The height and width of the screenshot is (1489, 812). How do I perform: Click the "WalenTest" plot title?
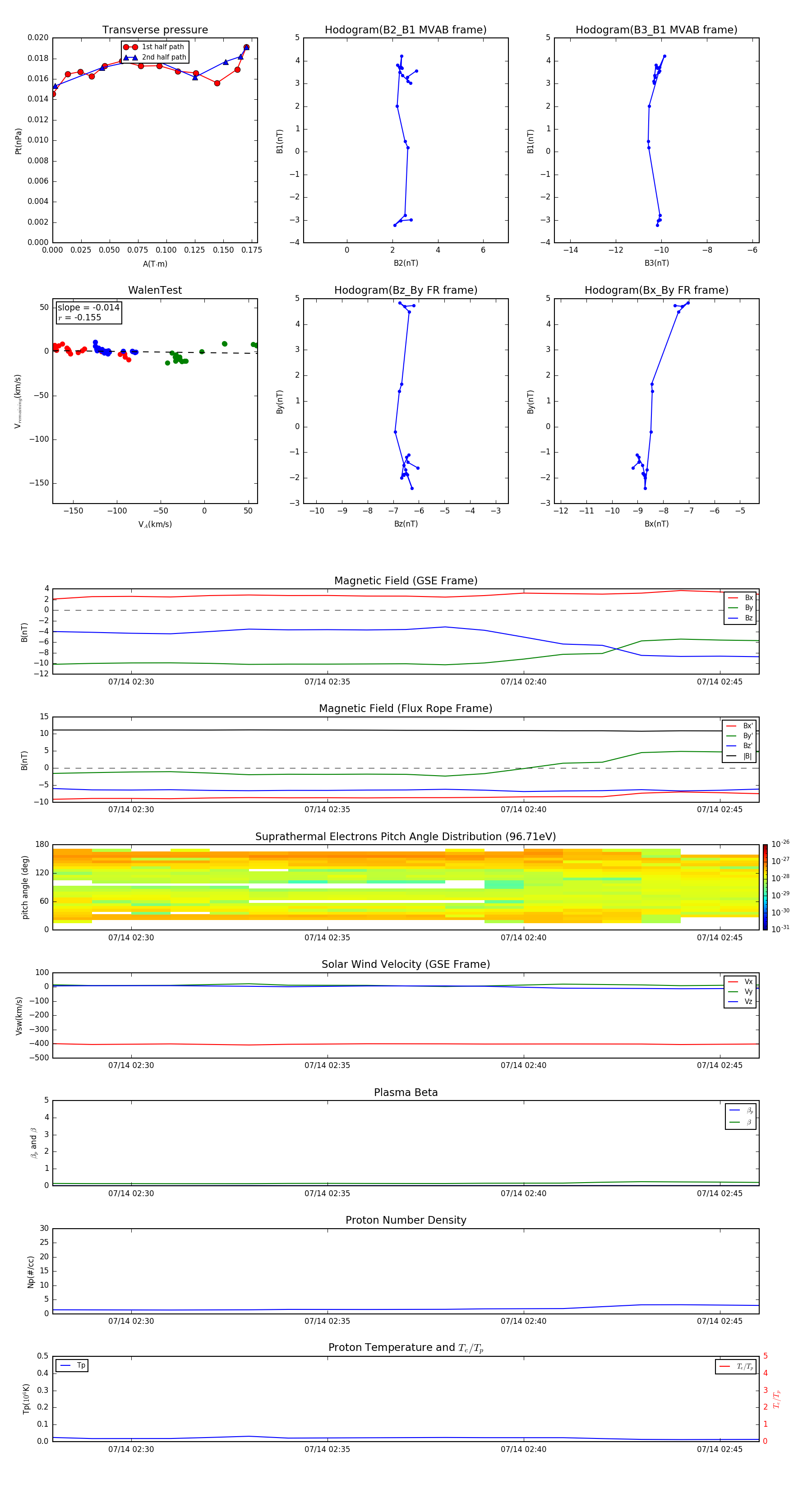click(155, 290)
